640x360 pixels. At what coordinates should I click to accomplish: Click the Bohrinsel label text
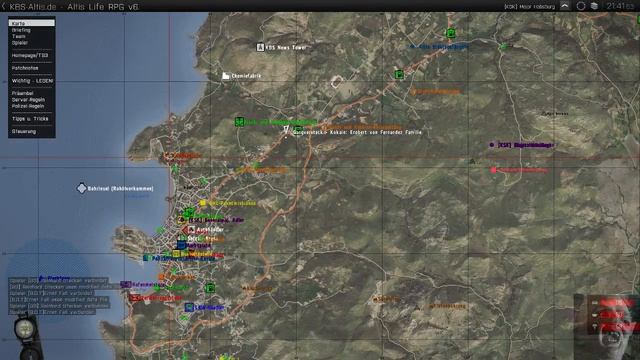click(x=120, y=189)
